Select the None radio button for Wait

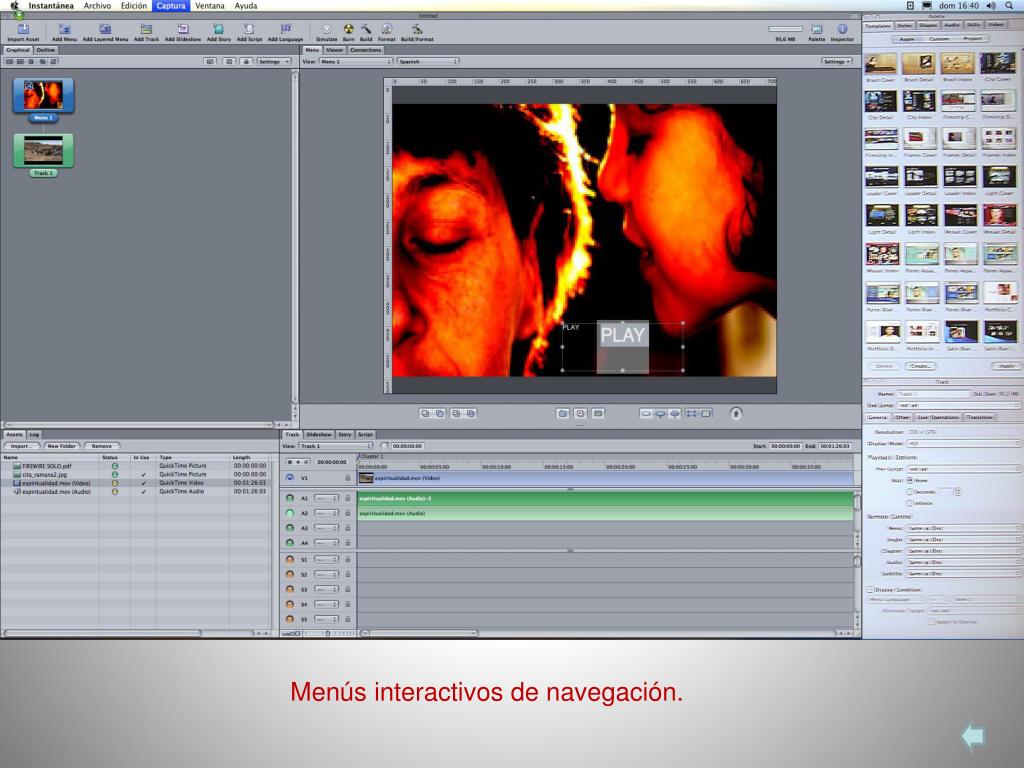click(x=910, y=481)
